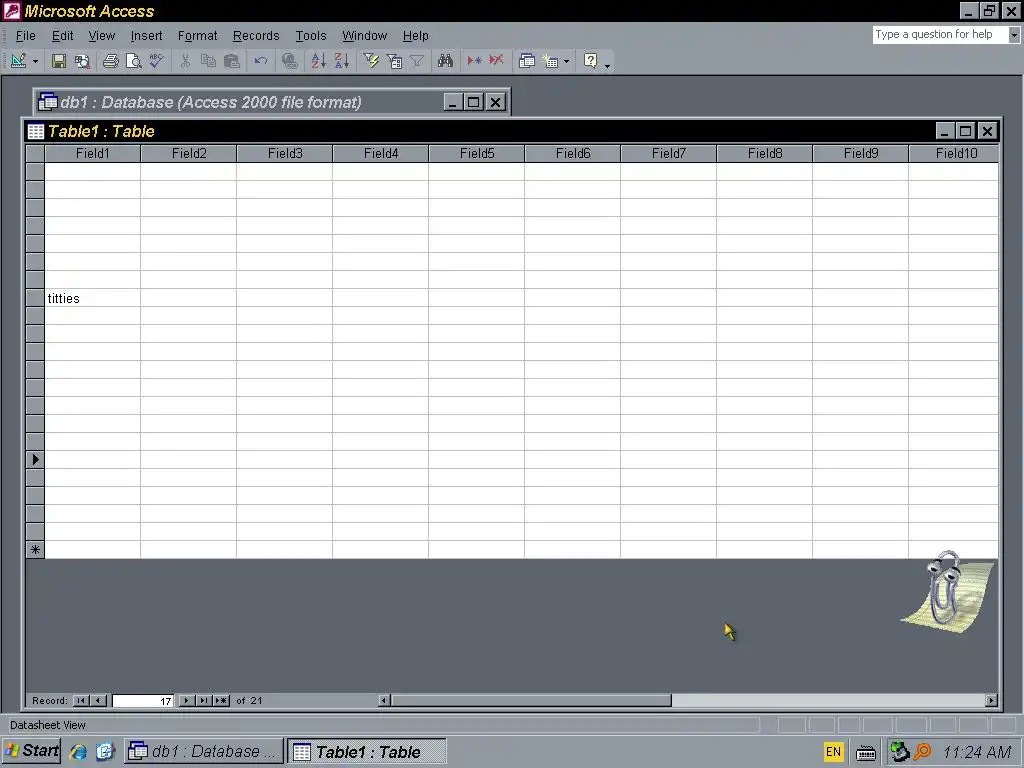This screenshot has height=768, width=1024.
Task: Click the Database Window icon
Action: tap(526, 61)
